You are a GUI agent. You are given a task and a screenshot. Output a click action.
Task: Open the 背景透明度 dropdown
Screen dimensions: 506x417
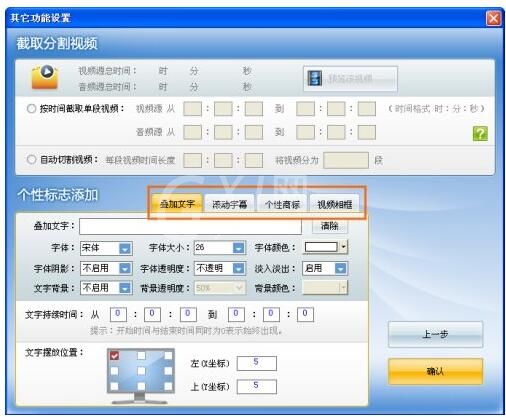point(238,288)
